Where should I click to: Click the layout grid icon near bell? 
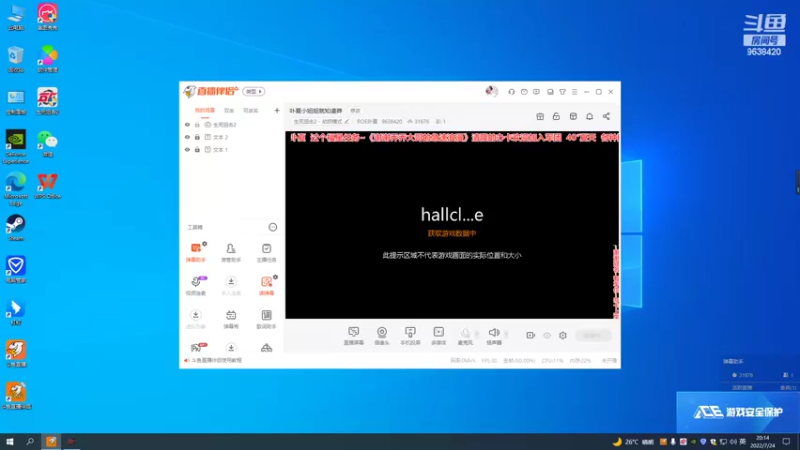[x=573, y=116]
